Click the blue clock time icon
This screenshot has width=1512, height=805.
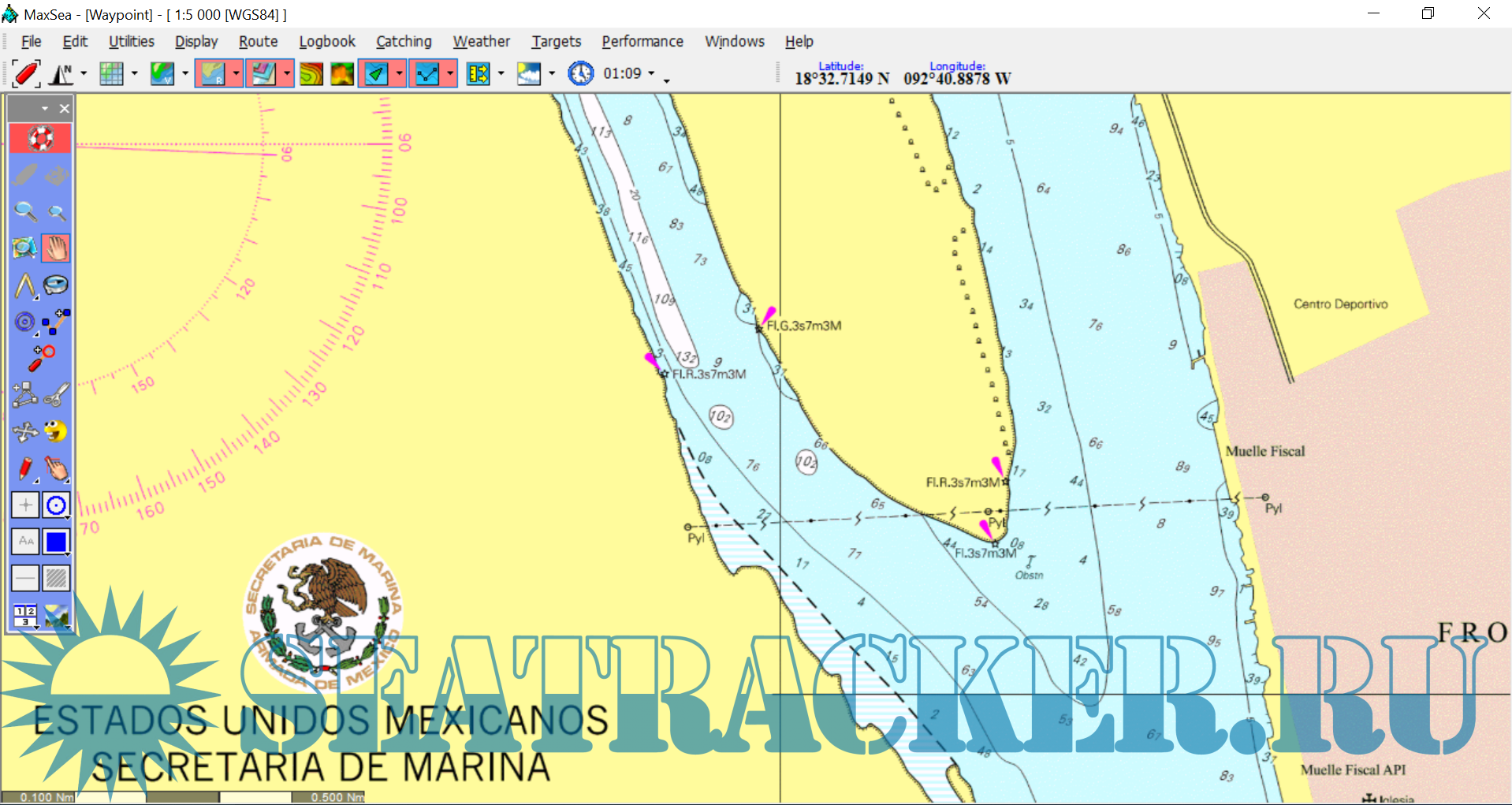click(581, 74)
